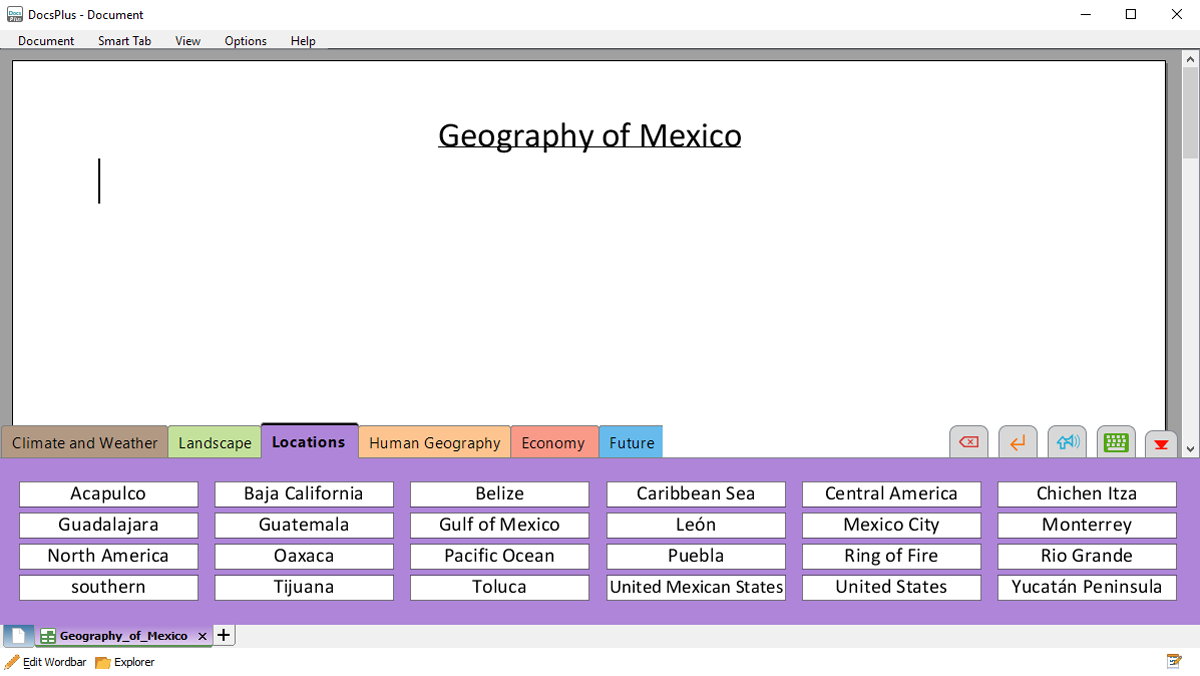Image resolution: width=1200 pixels, height=676 pixels.
Task: Open the green on-screen keyboard icon
Action: [x=1116, y=442]
